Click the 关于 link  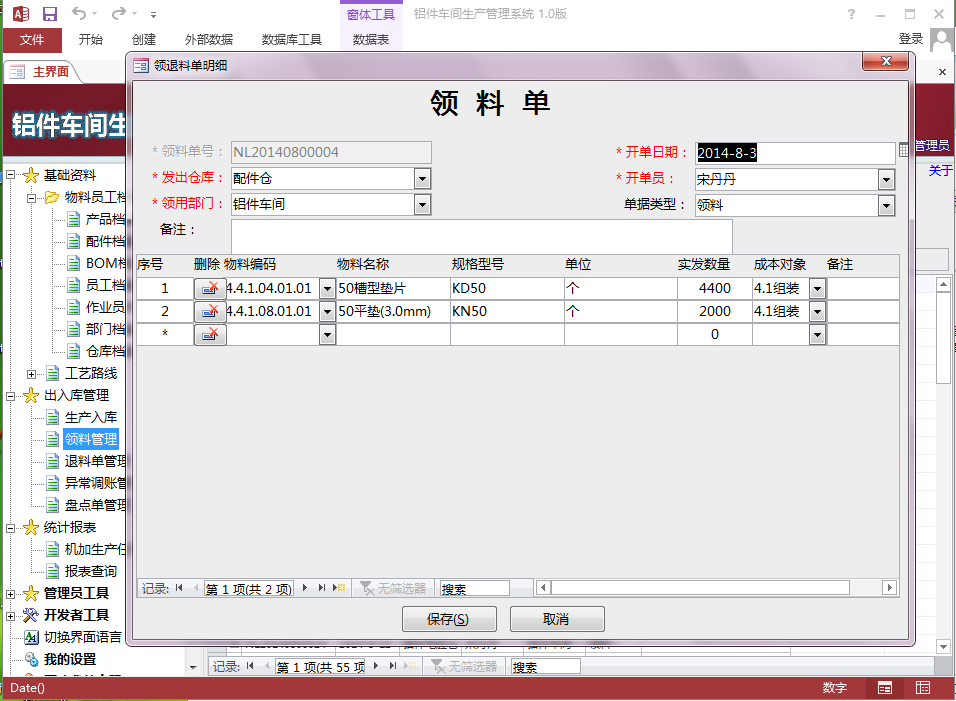pos(940,171)
